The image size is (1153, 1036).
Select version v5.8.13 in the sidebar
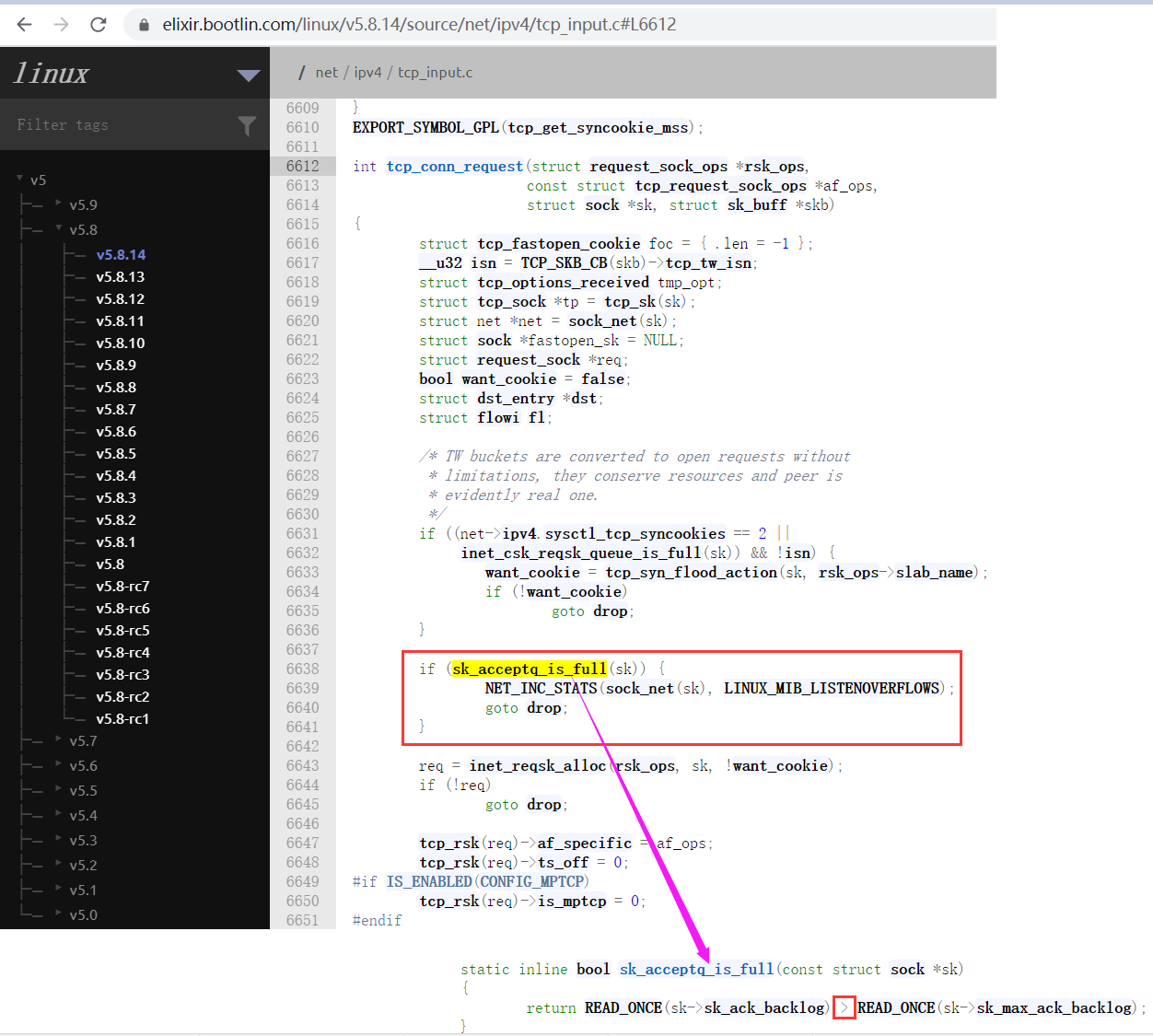pos(121,276)
